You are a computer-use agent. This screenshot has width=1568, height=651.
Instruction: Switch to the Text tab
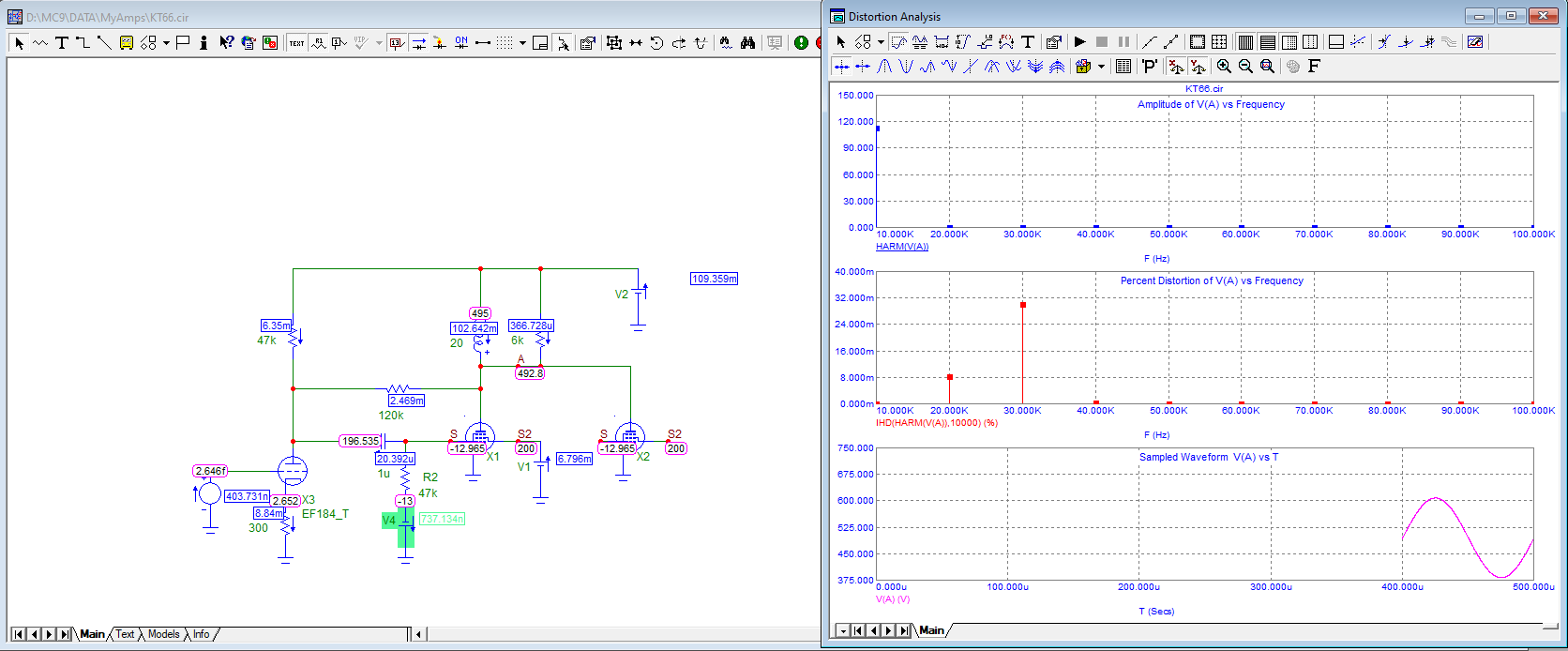tap(125, 635)
